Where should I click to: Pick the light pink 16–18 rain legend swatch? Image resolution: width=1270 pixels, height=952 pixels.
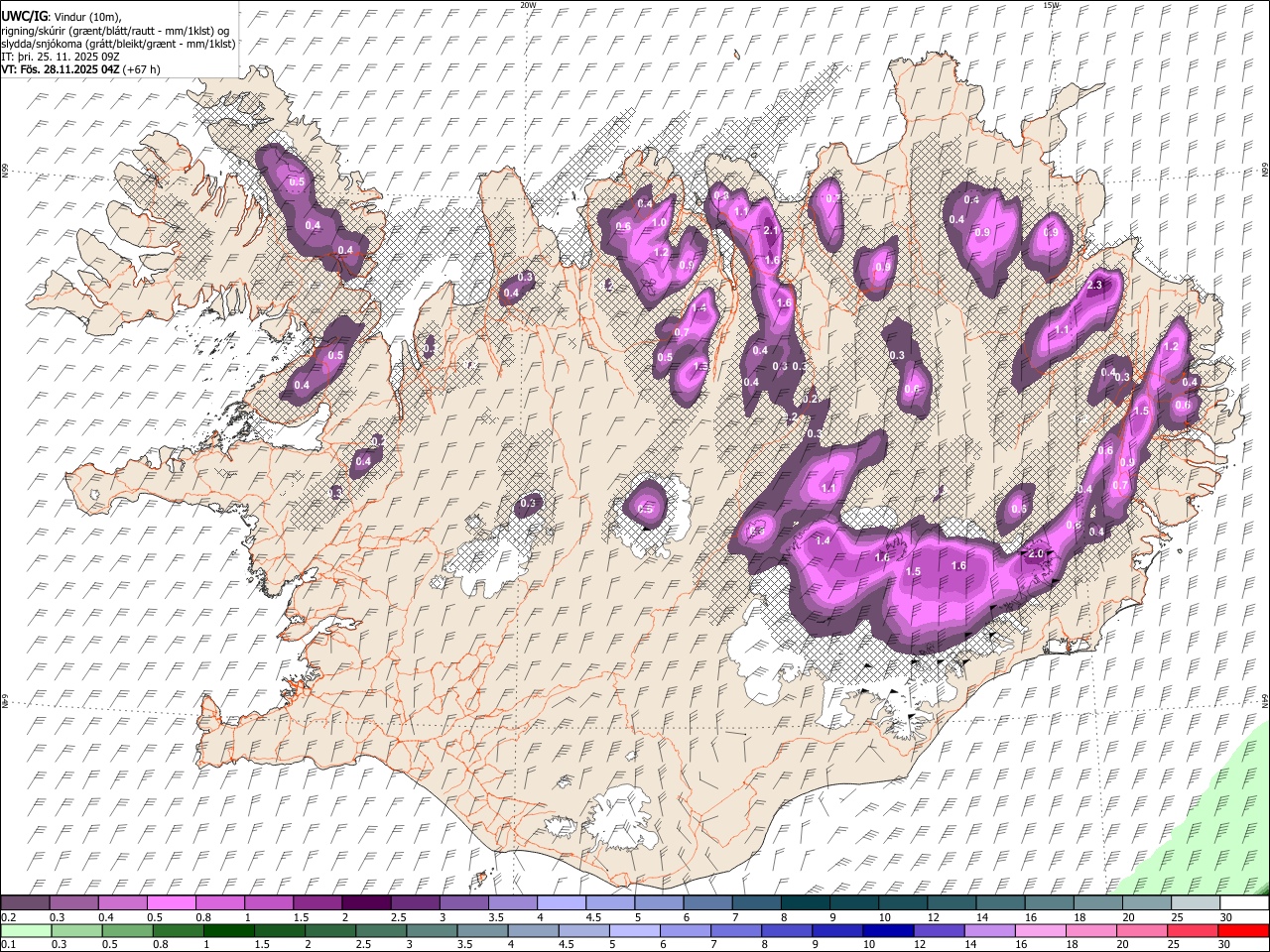click(1040, 931)
